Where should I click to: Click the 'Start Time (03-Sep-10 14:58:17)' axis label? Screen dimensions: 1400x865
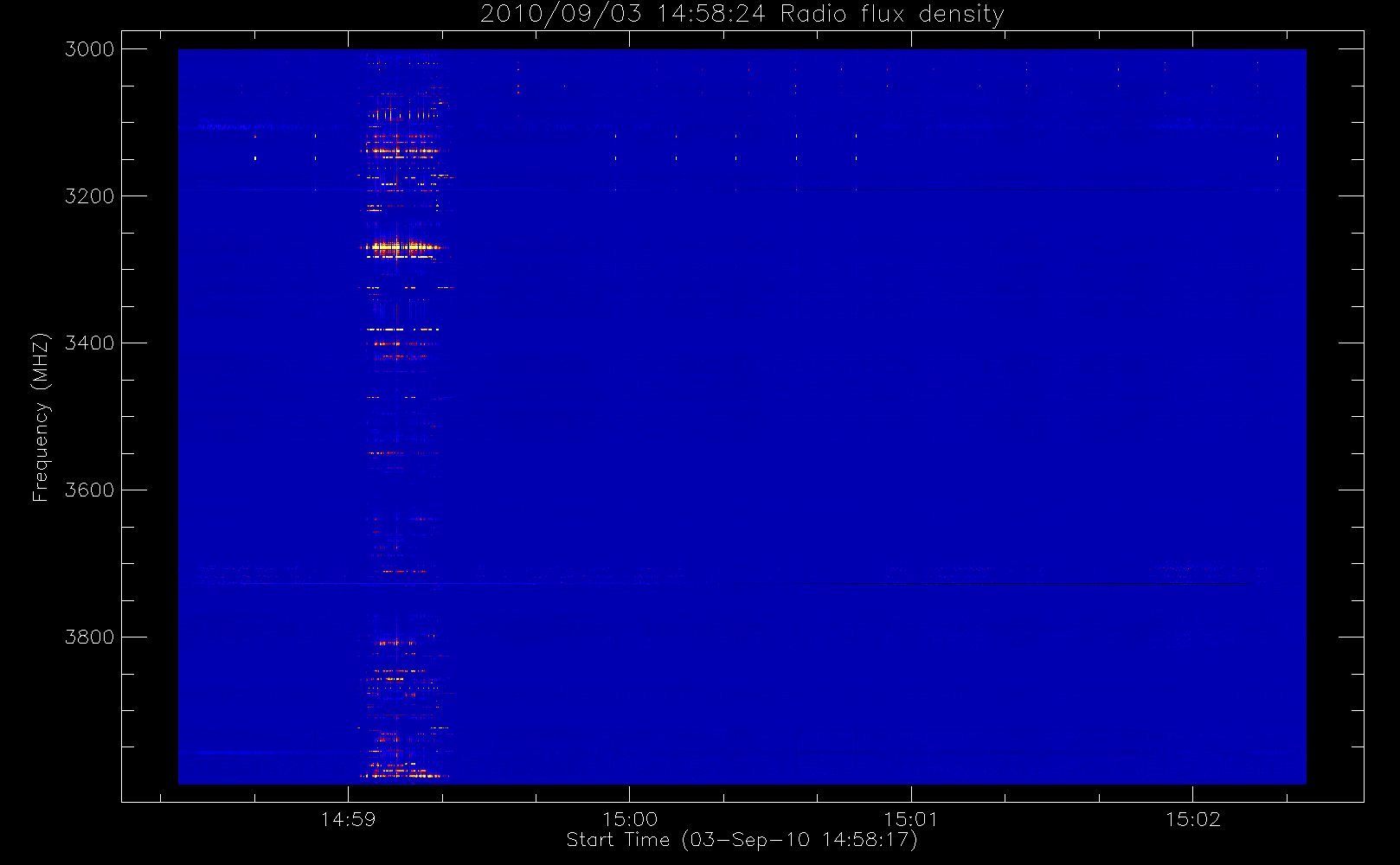click(742, 840)
